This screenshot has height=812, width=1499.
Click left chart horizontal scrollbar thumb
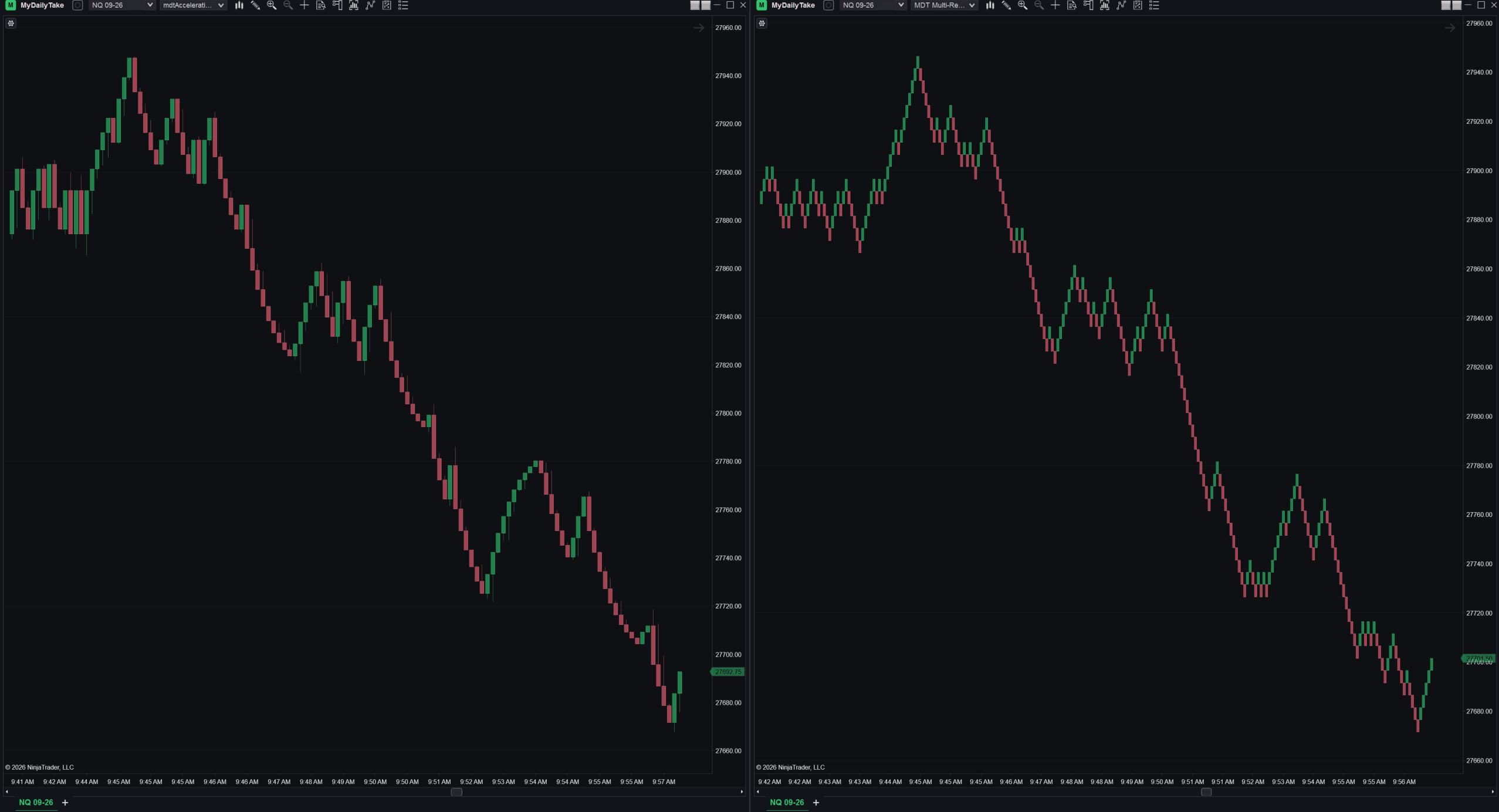(x=456, y=792)
